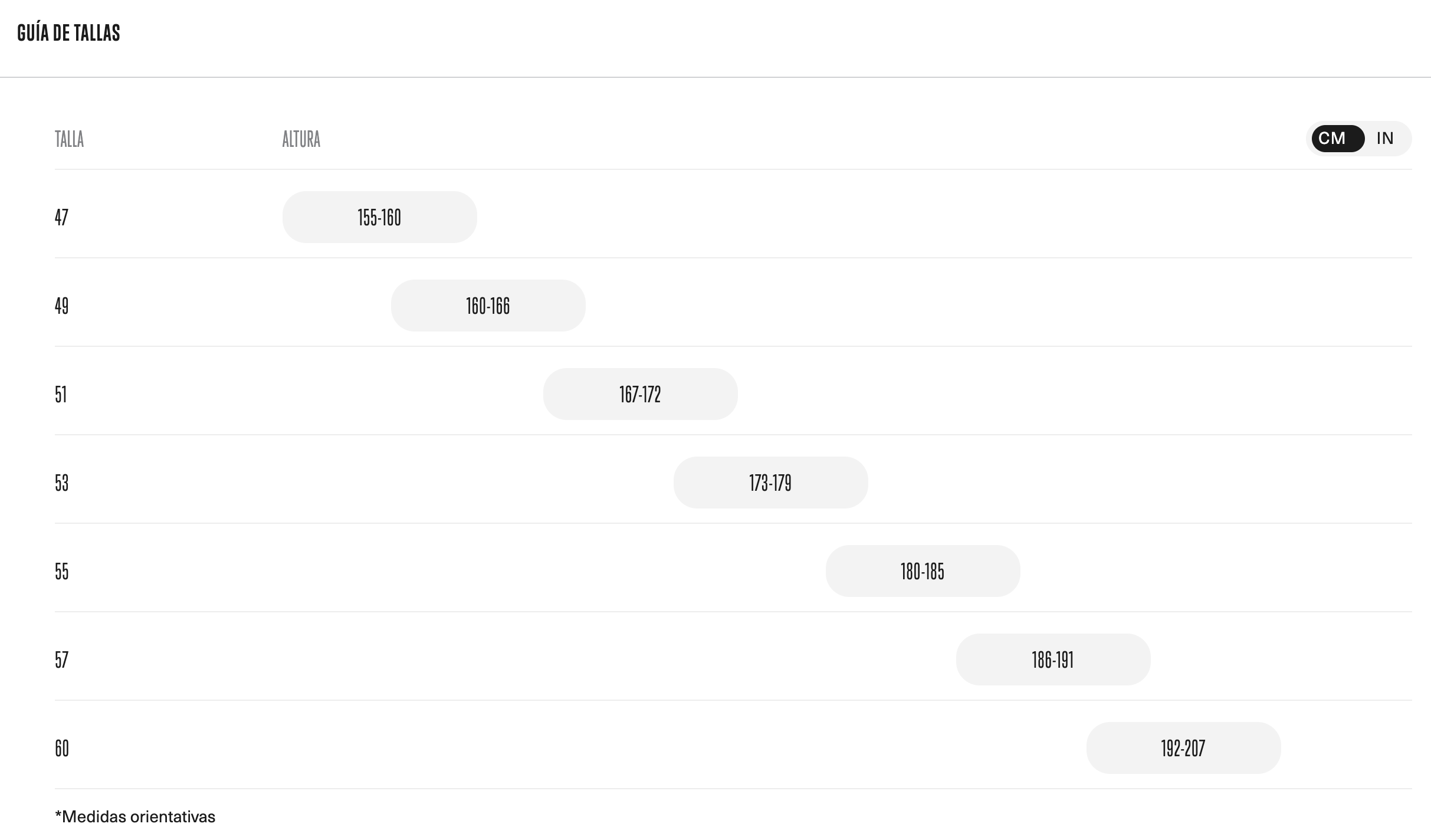Viewport: 1431px width, 840px height.
Task: Click the Medidas orientativas footnote
Action: pyautogui.click(x=135, y=817)
